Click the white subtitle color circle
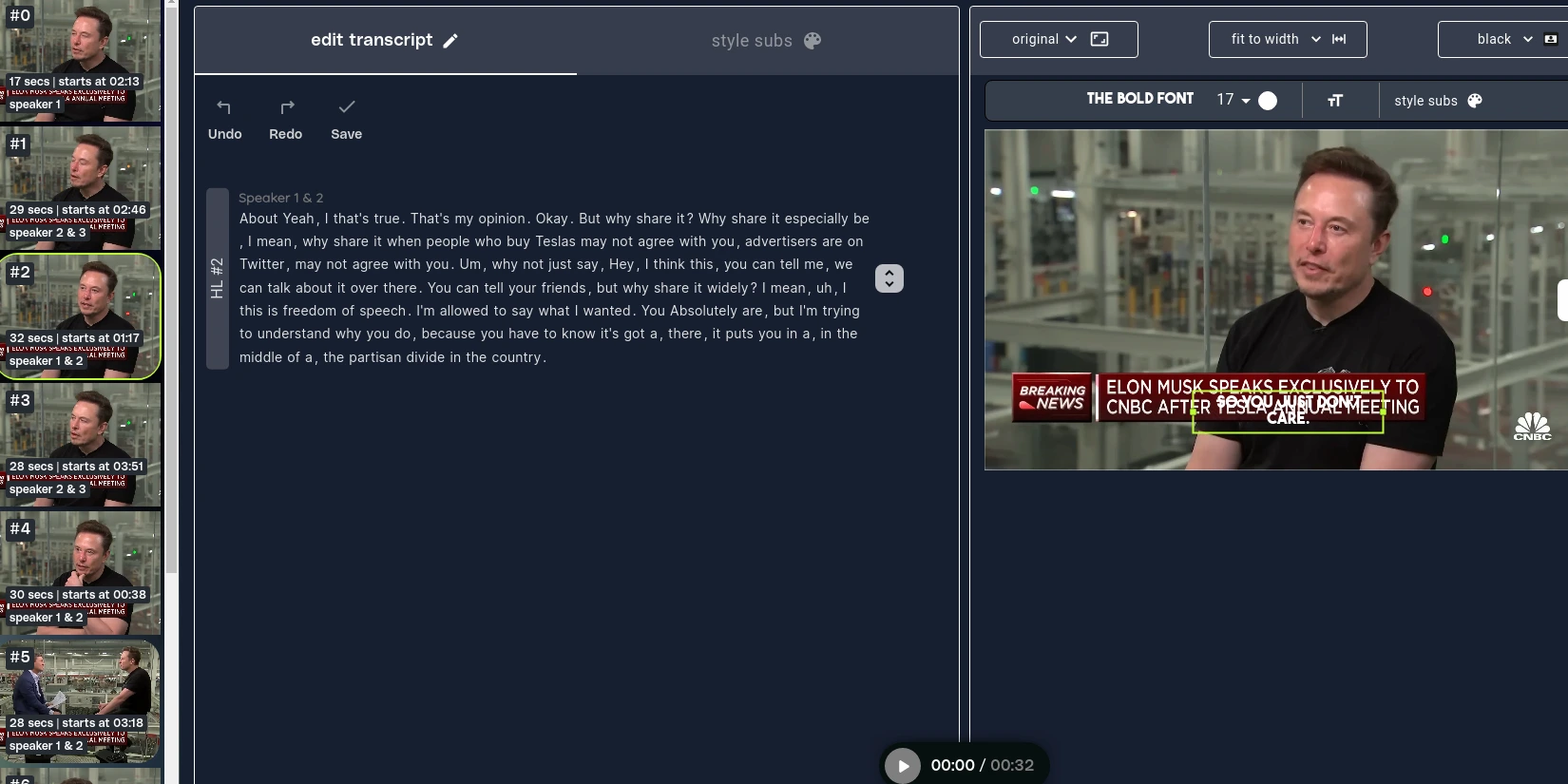 pyautogui.click(x=1268, y=101)
